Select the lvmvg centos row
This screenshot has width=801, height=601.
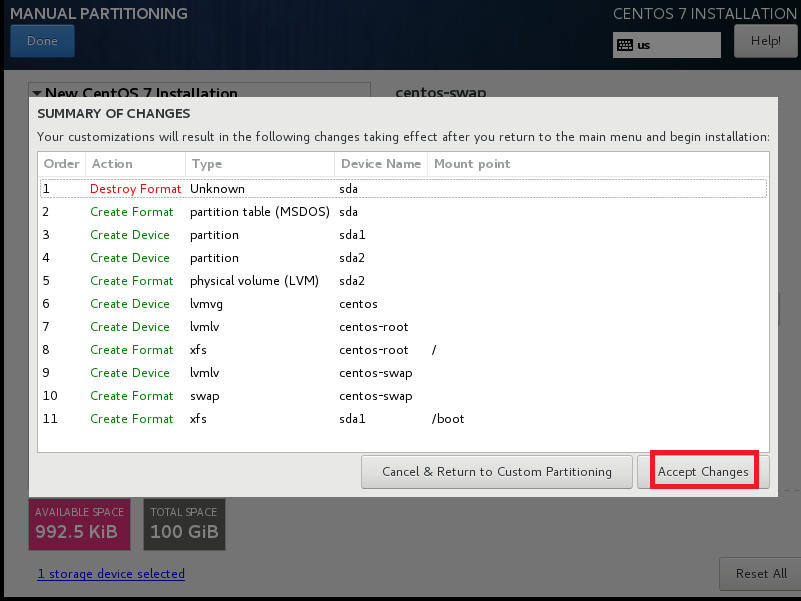[x=403, y=304]
